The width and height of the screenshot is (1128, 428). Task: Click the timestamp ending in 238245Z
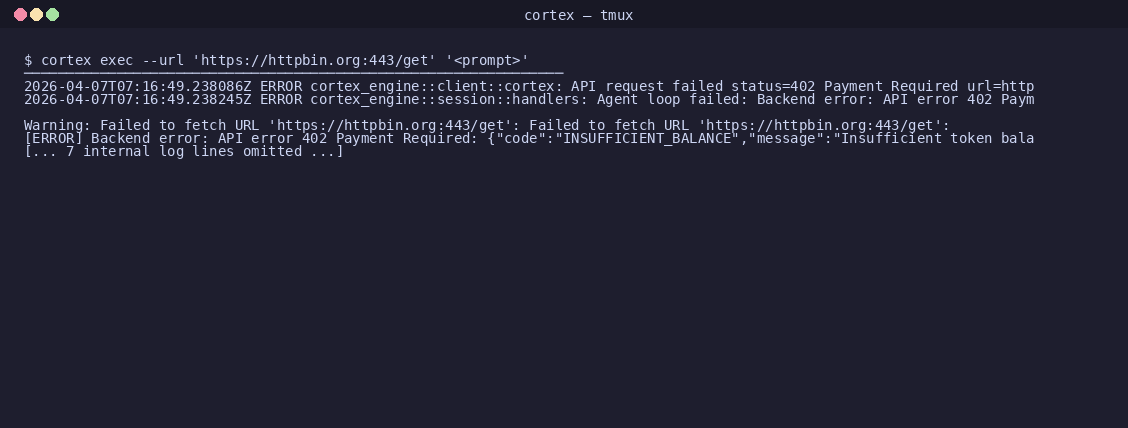pos(137,99)
